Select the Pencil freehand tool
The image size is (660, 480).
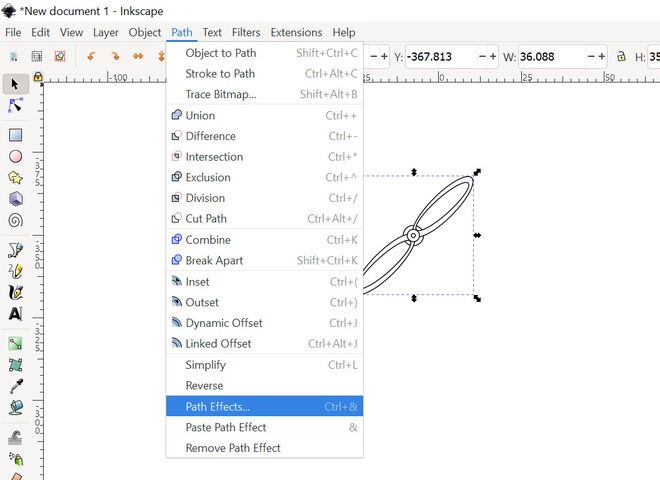16,271
